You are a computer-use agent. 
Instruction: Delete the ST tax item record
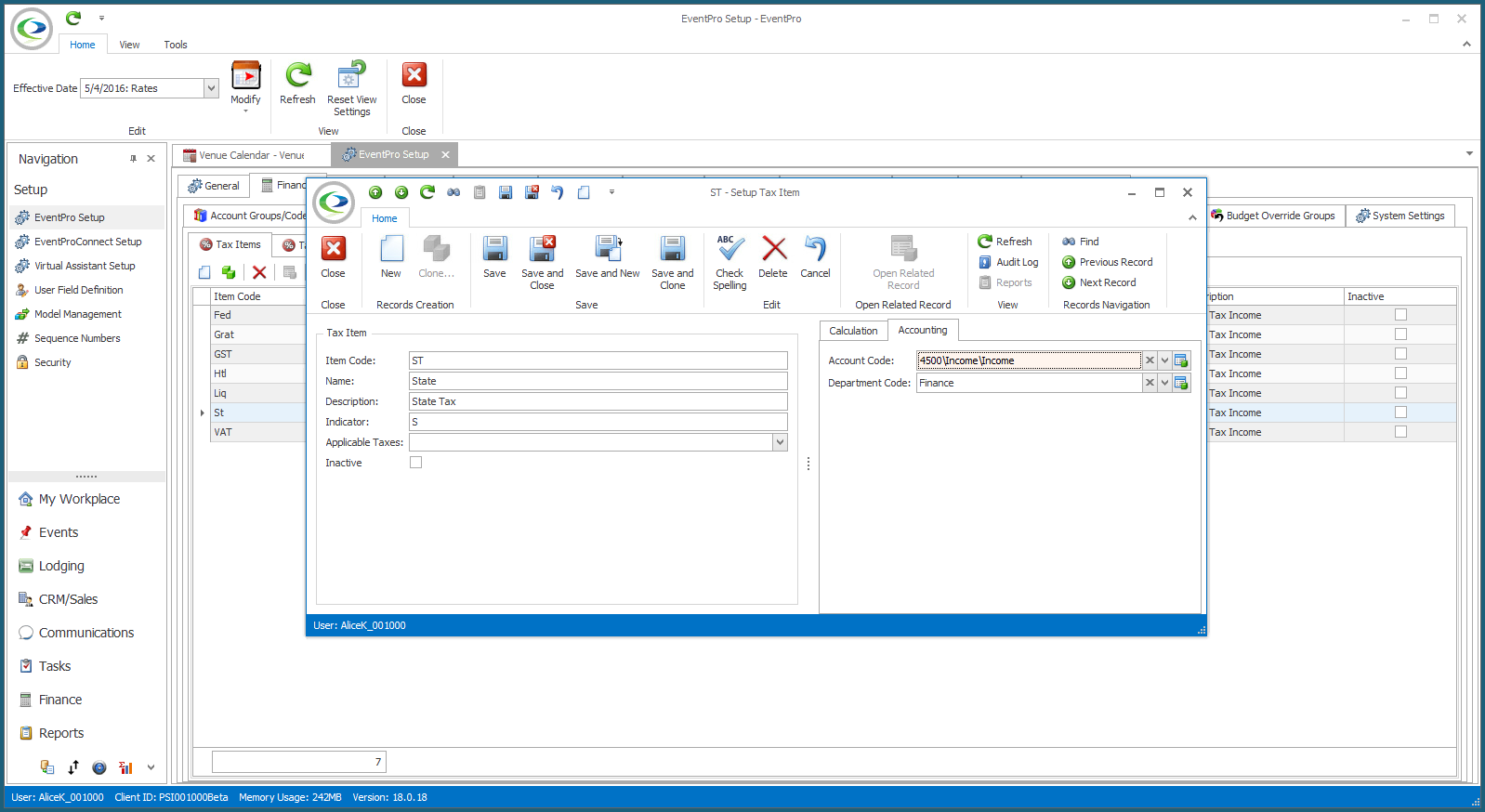click(772, 256)
